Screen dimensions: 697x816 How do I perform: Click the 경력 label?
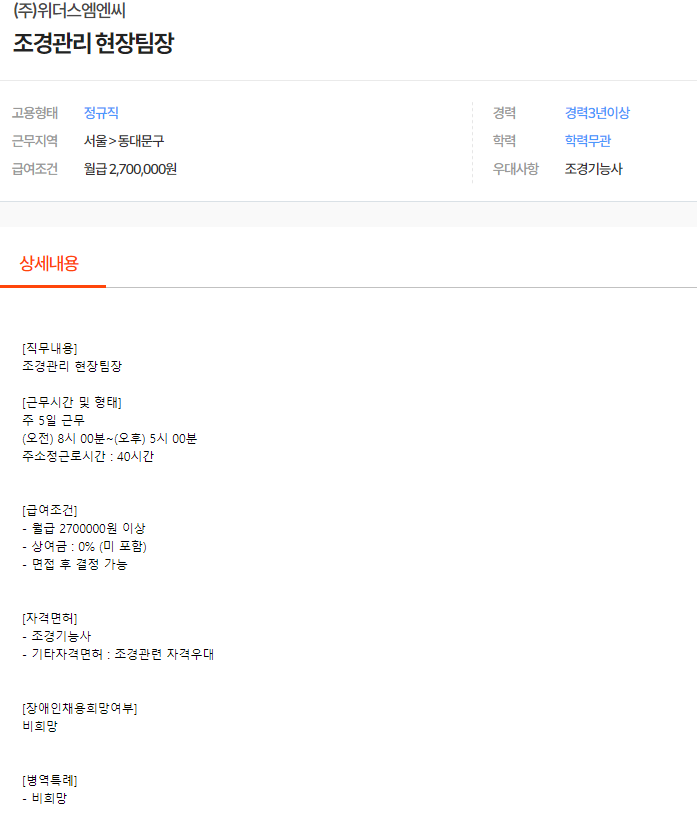504,113
